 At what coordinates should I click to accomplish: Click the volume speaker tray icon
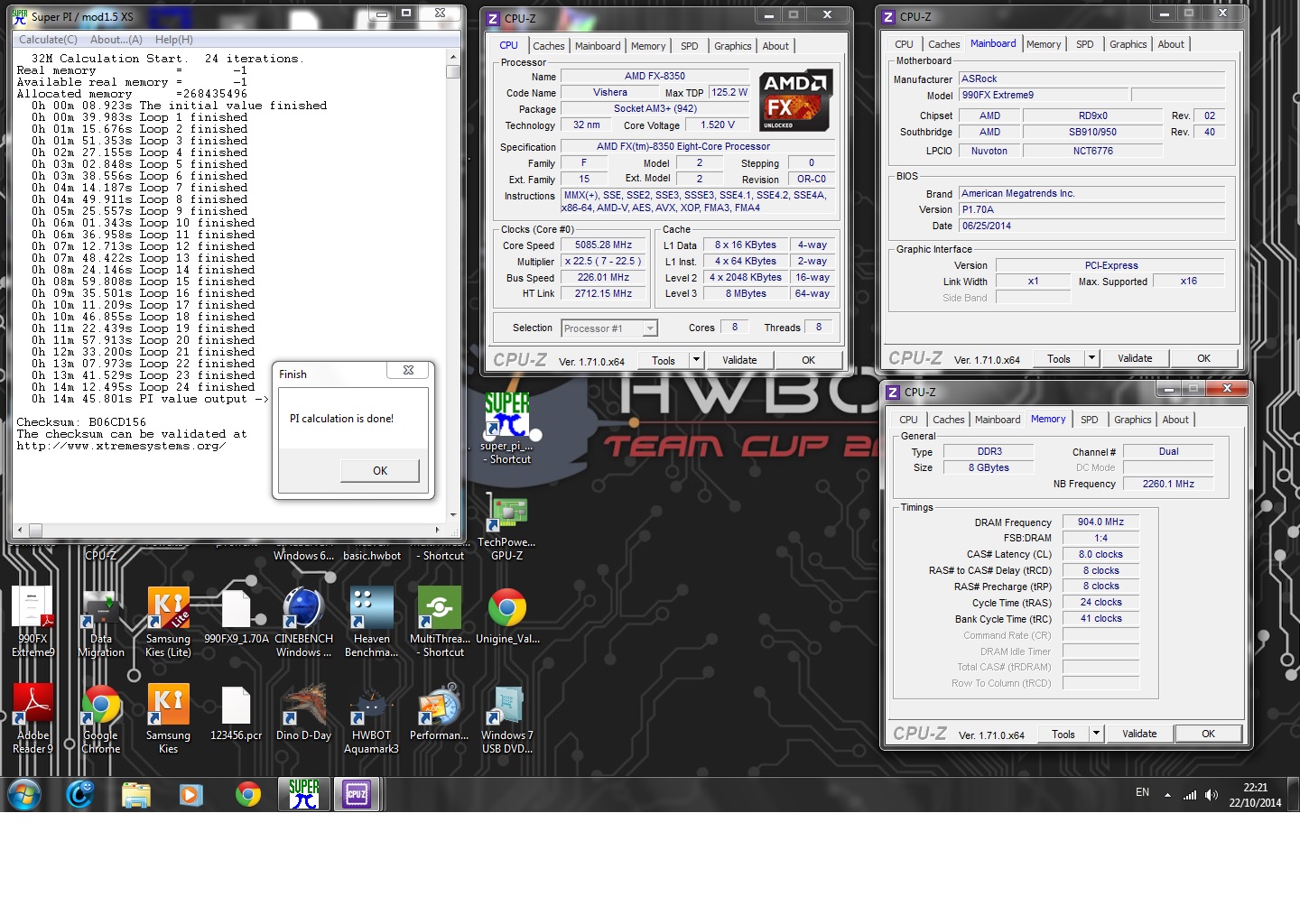(1212, 795)
